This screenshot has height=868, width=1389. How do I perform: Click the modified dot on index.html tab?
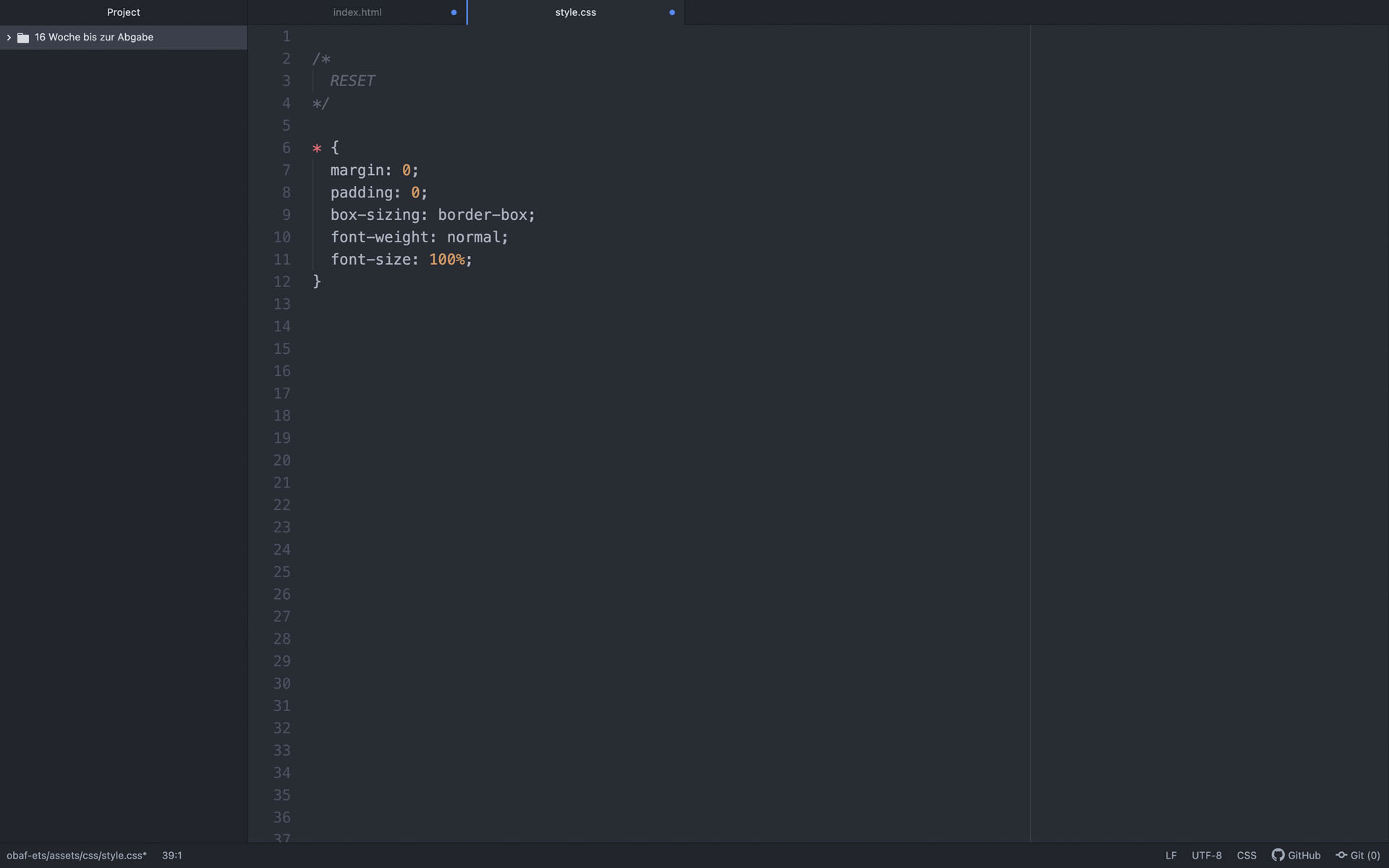point(454,12)
